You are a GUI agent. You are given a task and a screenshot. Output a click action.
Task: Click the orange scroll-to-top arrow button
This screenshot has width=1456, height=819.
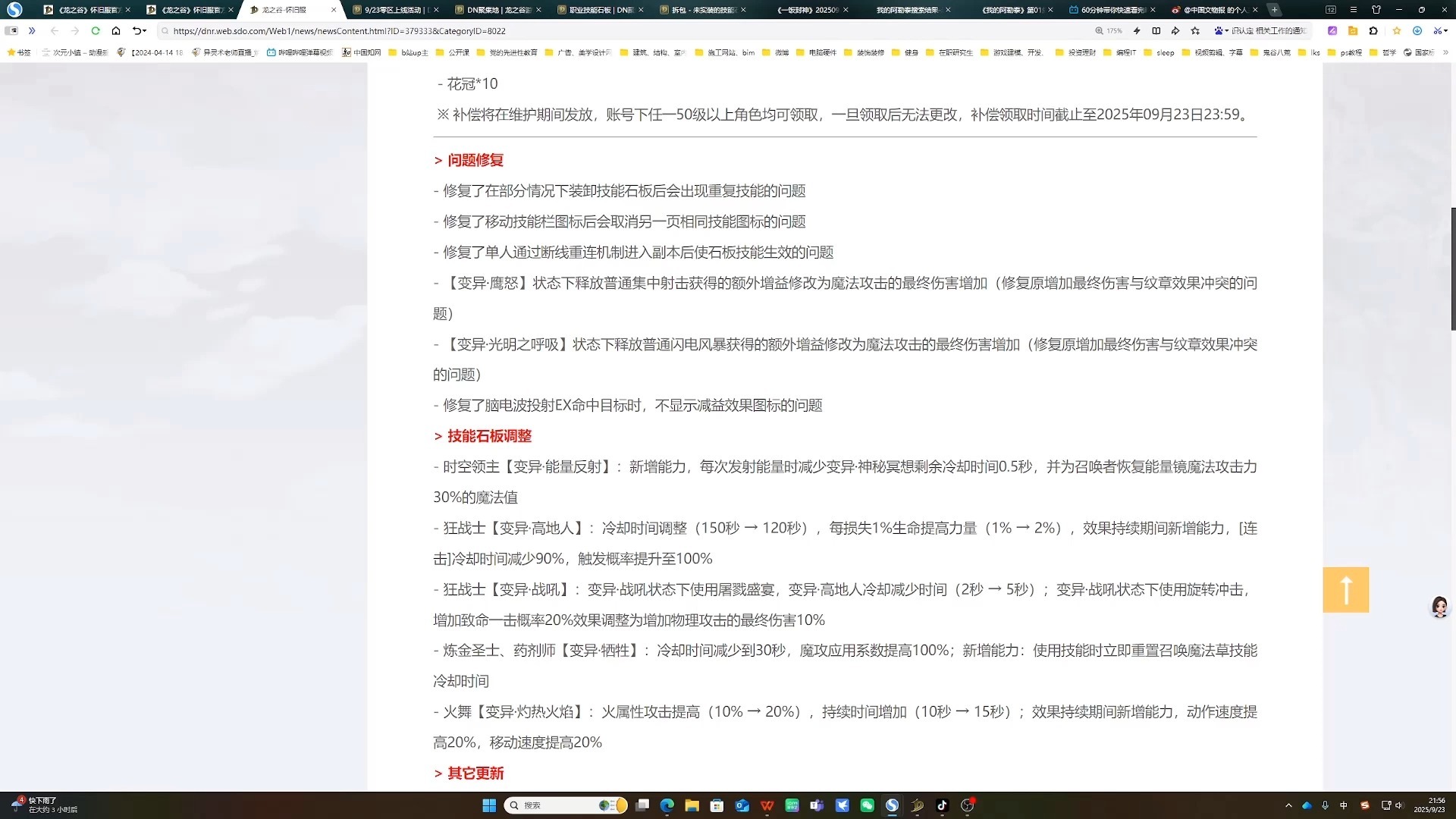coord(1345,589)
